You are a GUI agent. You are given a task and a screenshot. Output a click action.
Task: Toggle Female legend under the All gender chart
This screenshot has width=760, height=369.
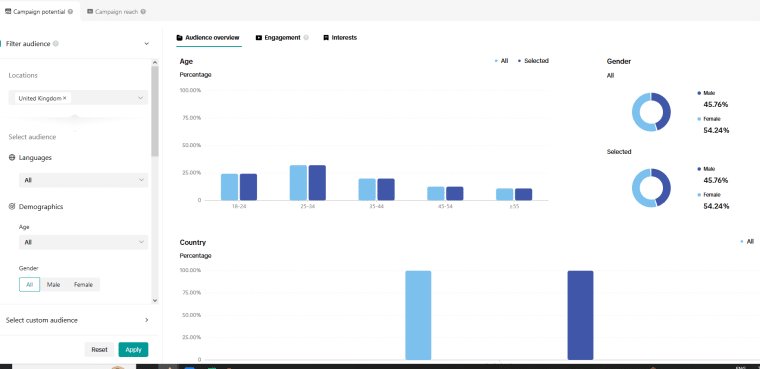coord(709,119)
